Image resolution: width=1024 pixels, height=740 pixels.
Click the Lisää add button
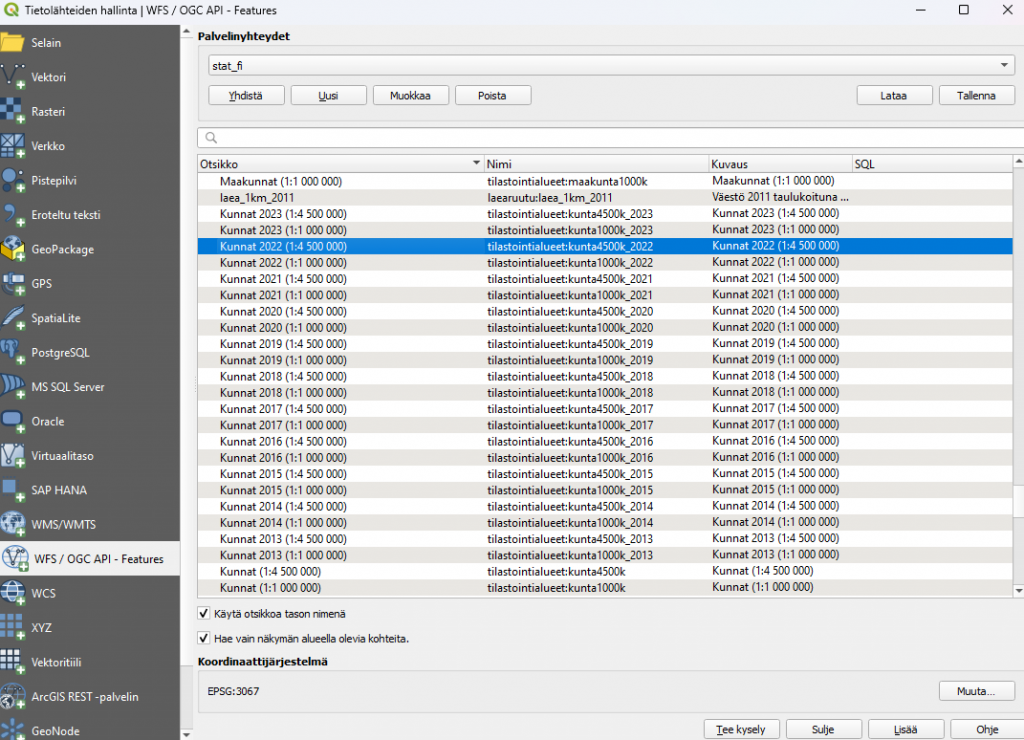pyautogui.click(x=906, y=729)
